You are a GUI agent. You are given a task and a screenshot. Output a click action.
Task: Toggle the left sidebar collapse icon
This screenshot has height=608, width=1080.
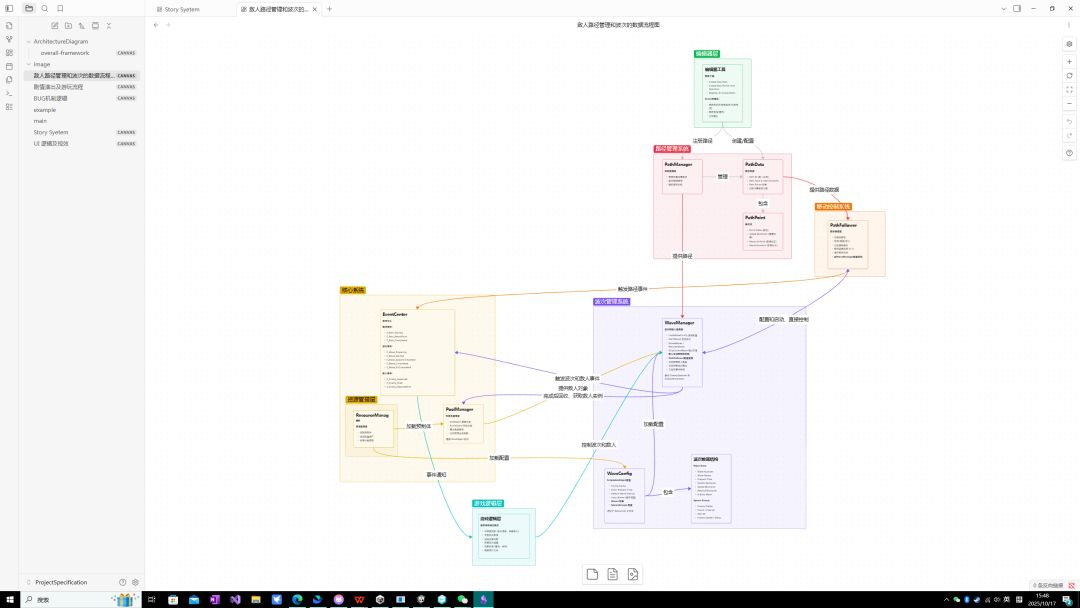pyautogui.click(x=9, y=8)
